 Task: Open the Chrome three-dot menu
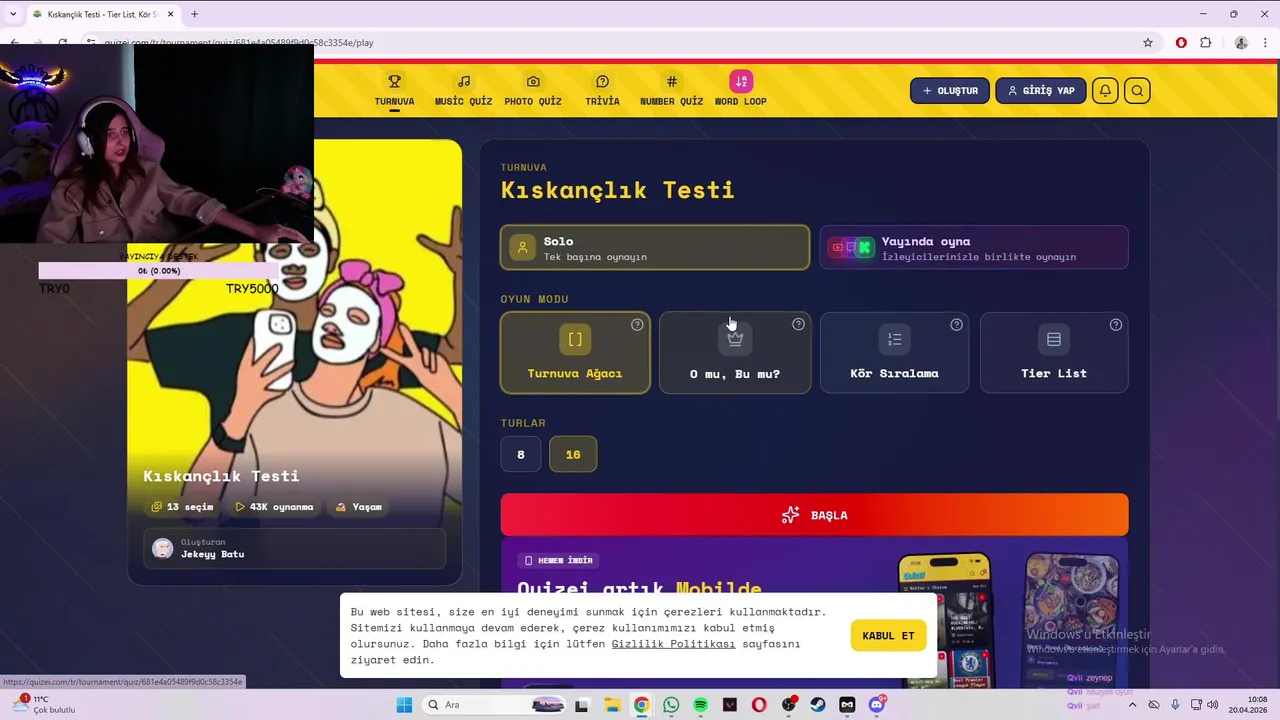coord(1266,43)
